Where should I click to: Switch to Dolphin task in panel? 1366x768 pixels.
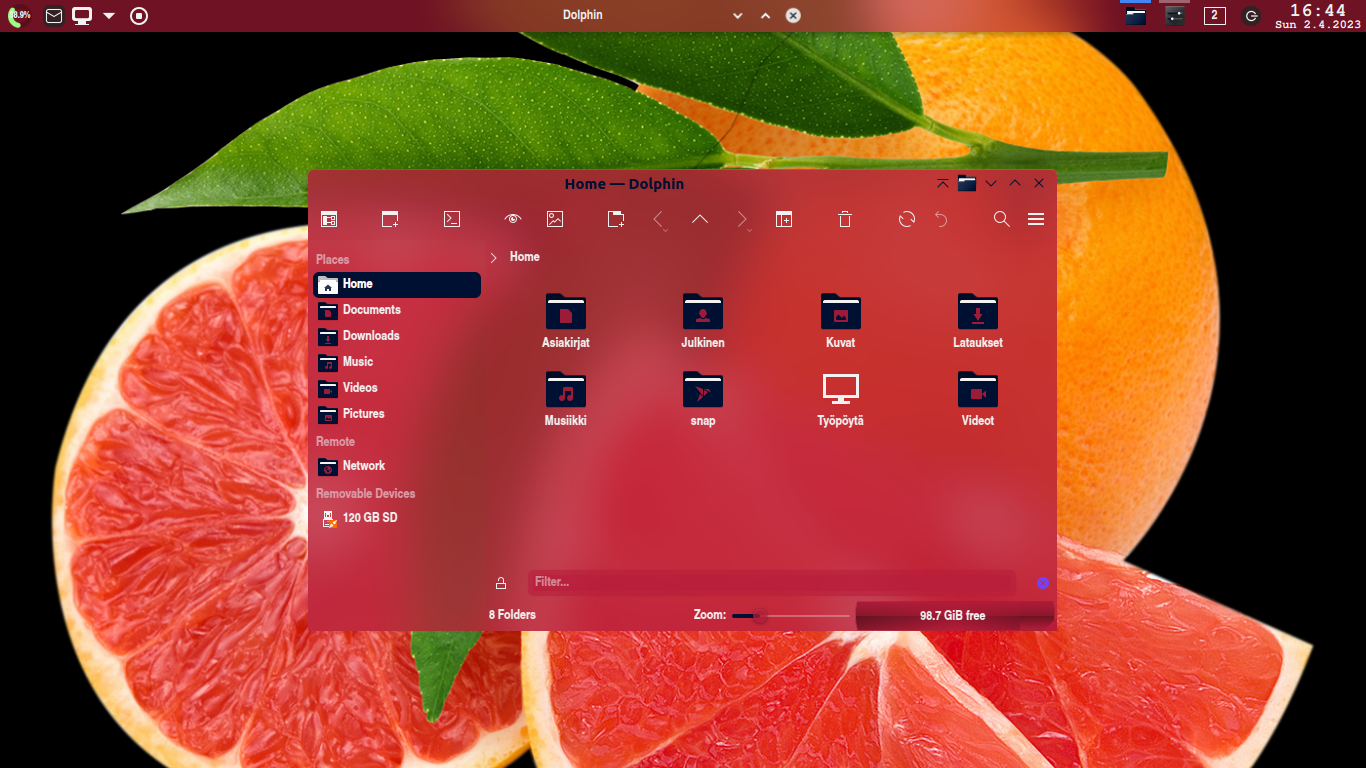click(1135, 15)
